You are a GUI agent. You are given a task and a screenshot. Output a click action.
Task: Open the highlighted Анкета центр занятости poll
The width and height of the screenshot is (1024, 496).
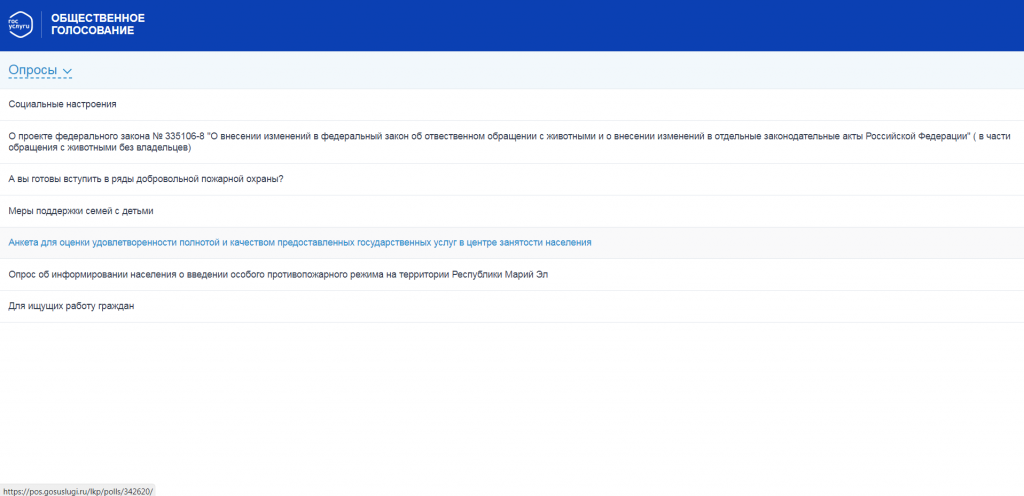[300, 243]
